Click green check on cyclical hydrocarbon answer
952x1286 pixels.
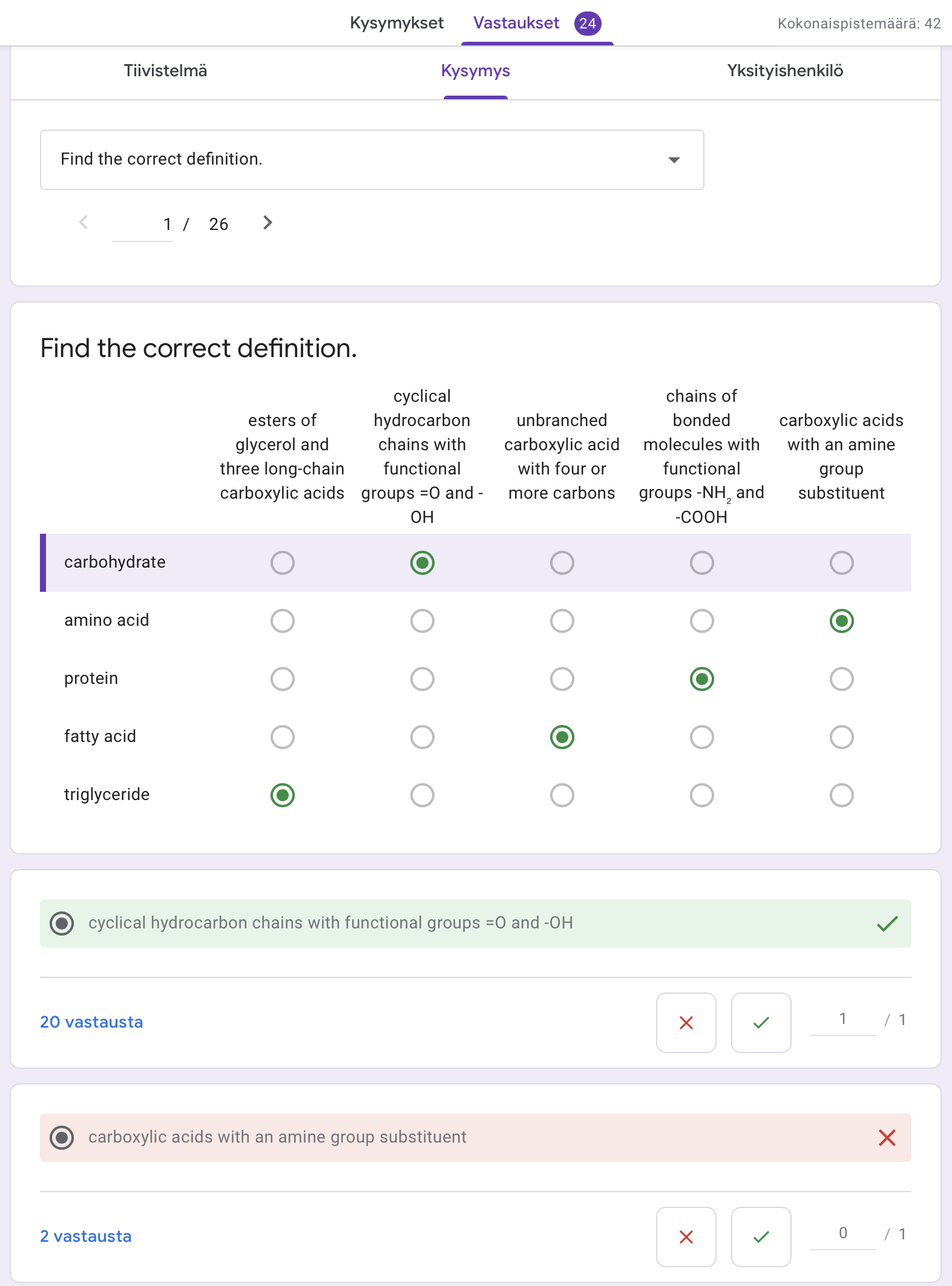pyautogui.click(x=887, y=923)
